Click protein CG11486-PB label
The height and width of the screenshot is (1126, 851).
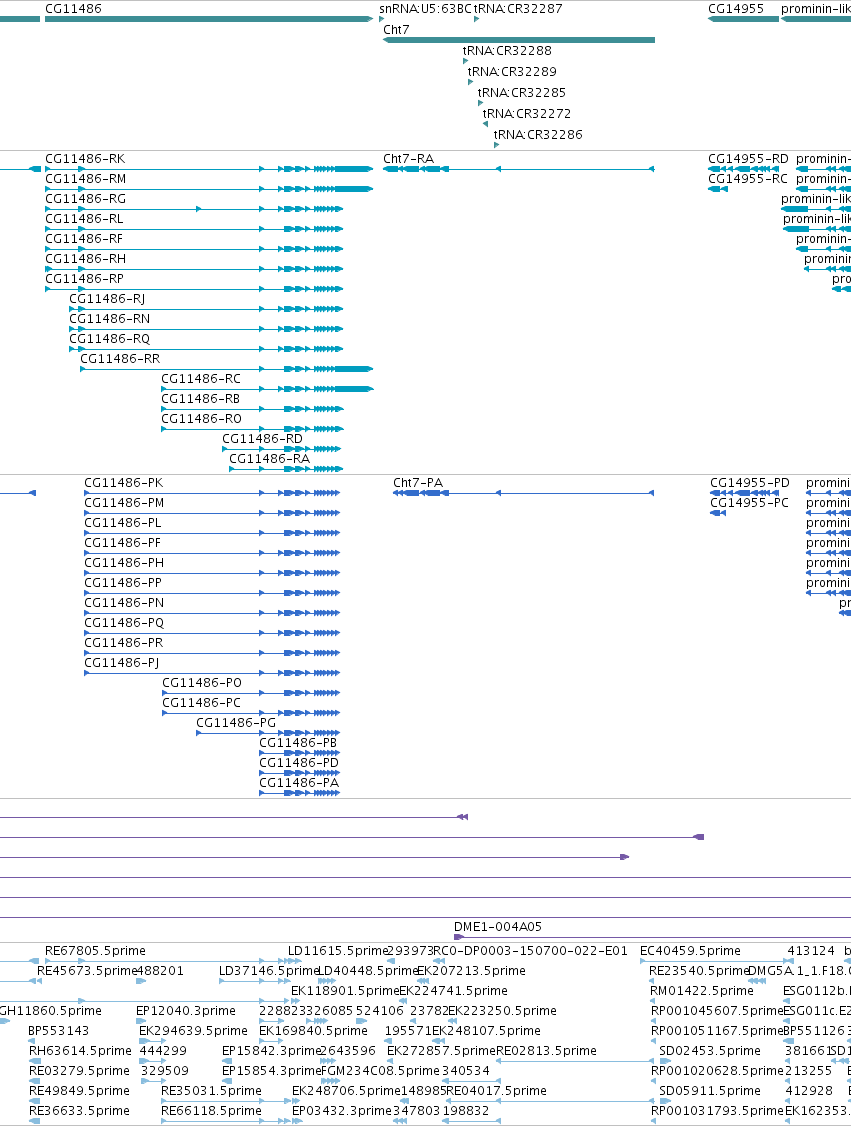298,744
